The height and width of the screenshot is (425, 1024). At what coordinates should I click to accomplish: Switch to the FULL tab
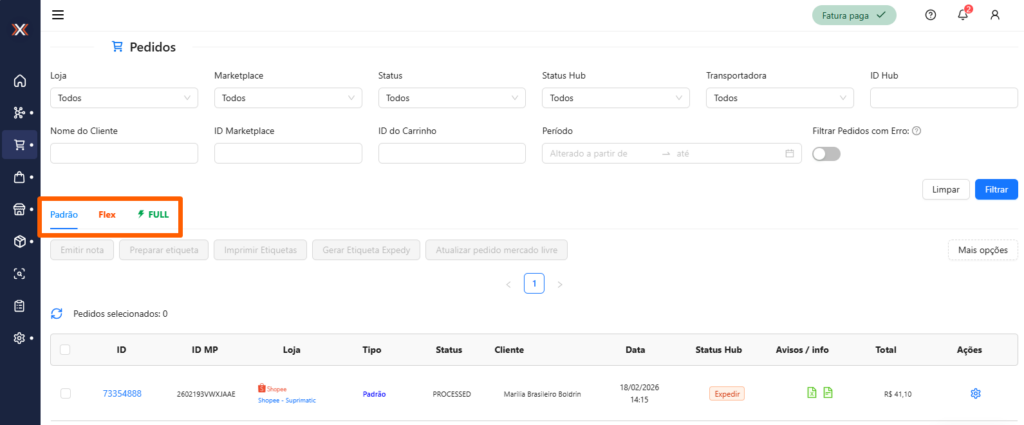pyautogui.click(x=152, y=215)
